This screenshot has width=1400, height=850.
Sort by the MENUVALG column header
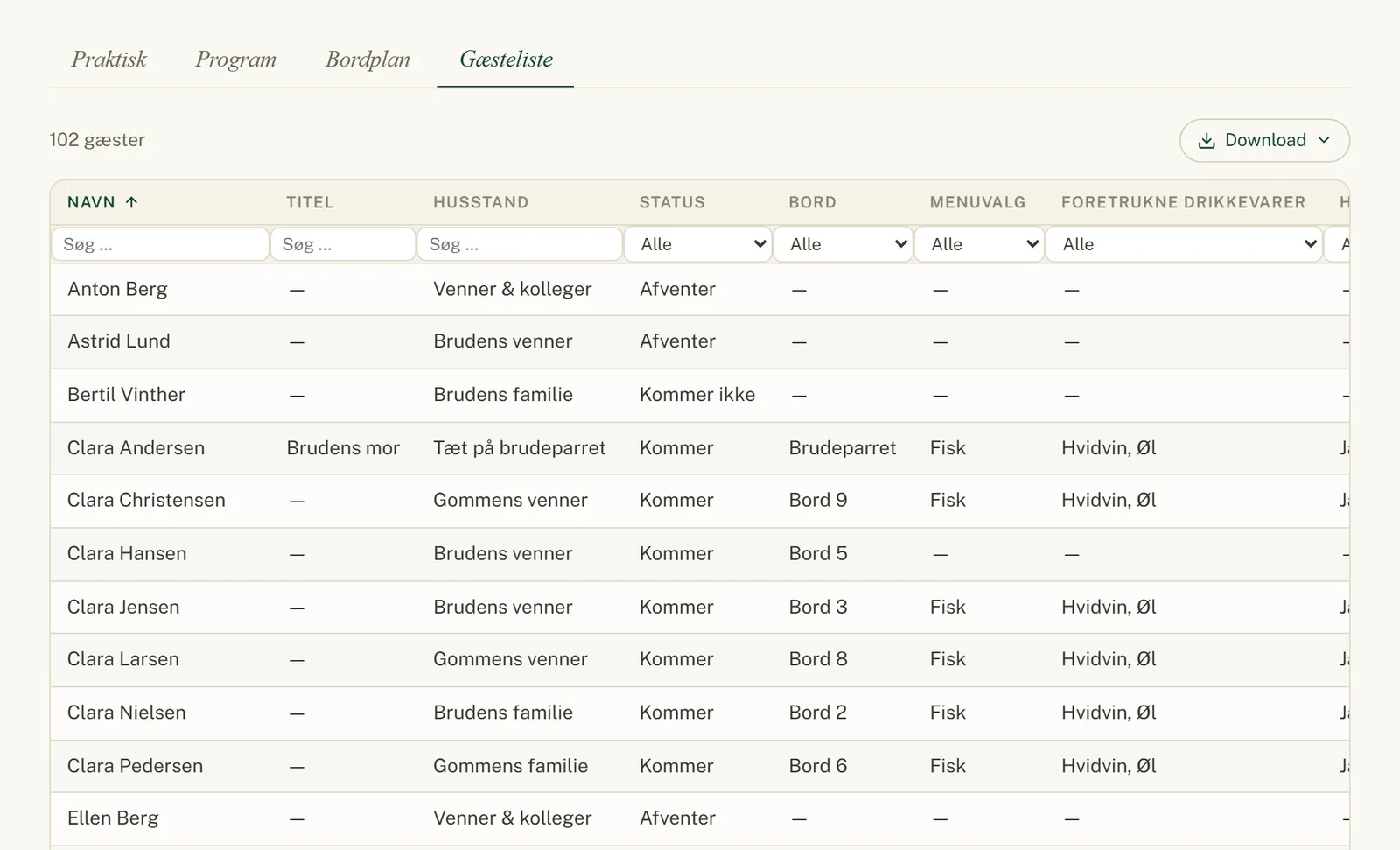(977, 202)
